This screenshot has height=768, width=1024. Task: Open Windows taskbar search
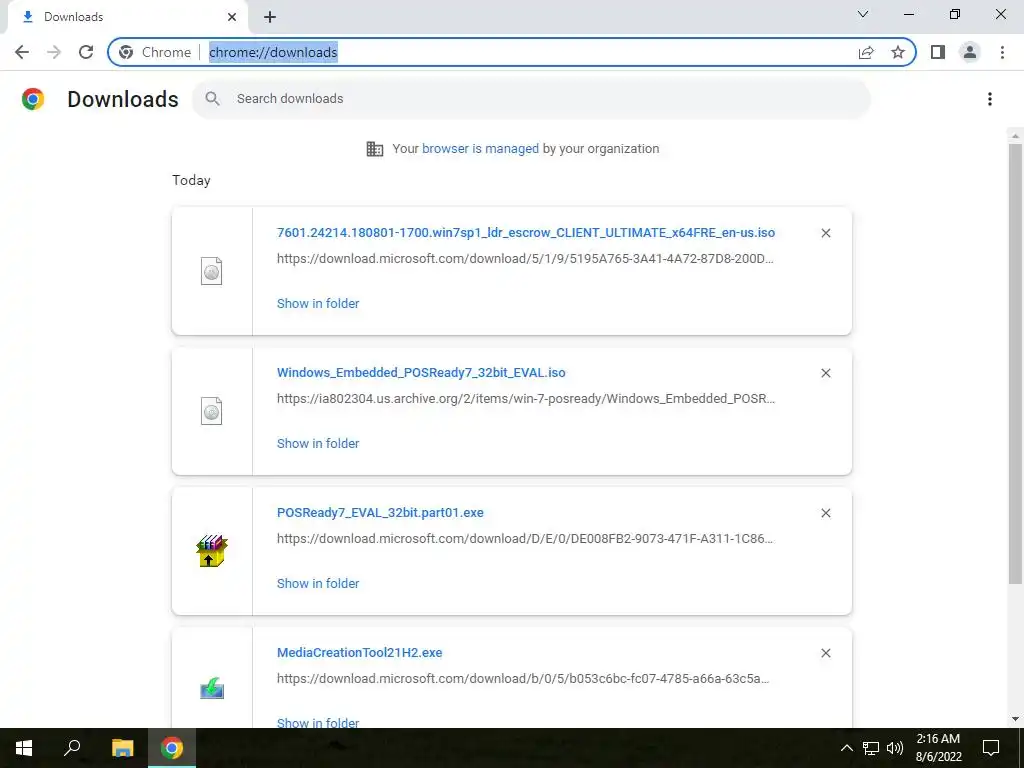(72, 748)
